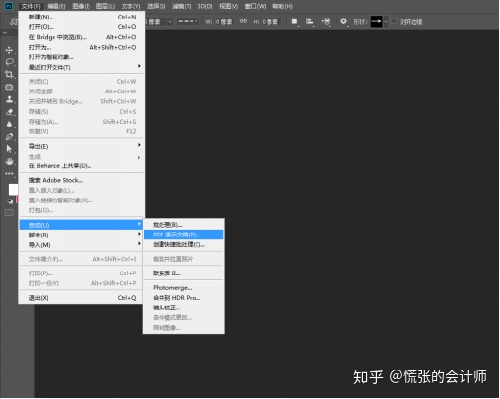Choose Photomerge entry

point(184,287)
